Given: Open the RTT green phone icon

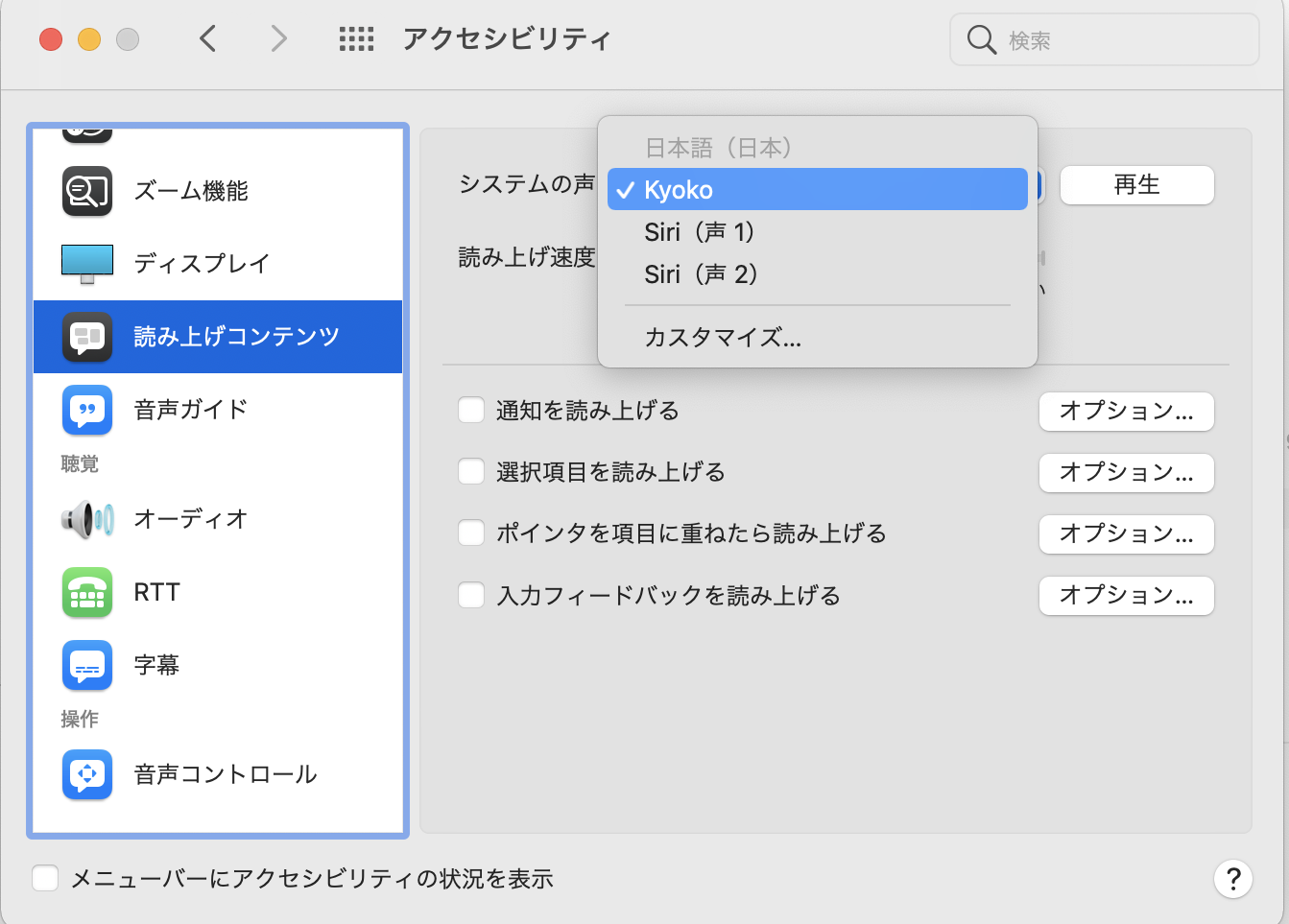Looking at the screenshot, I should point(87,592).
